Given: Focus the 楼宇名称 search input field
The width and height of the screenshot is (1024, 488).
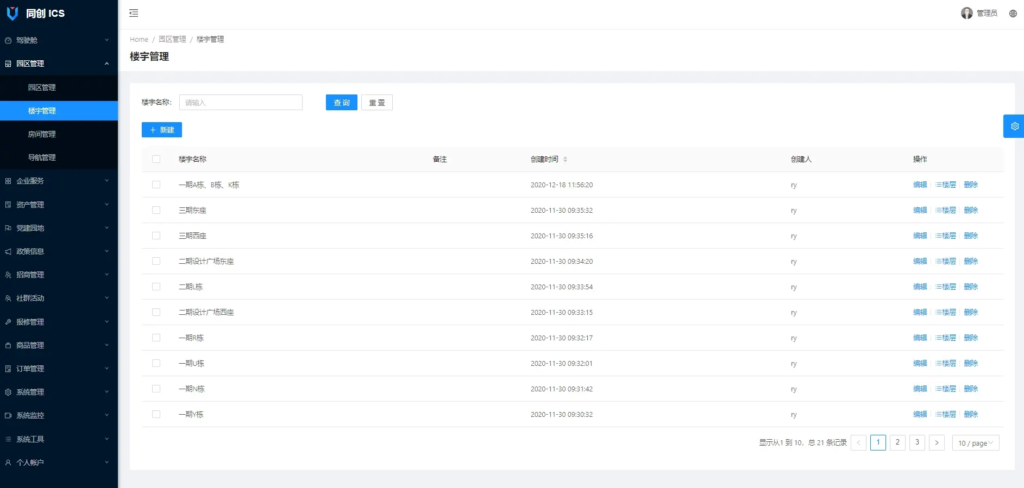Looking at the screenshot, I should (241, 102).
